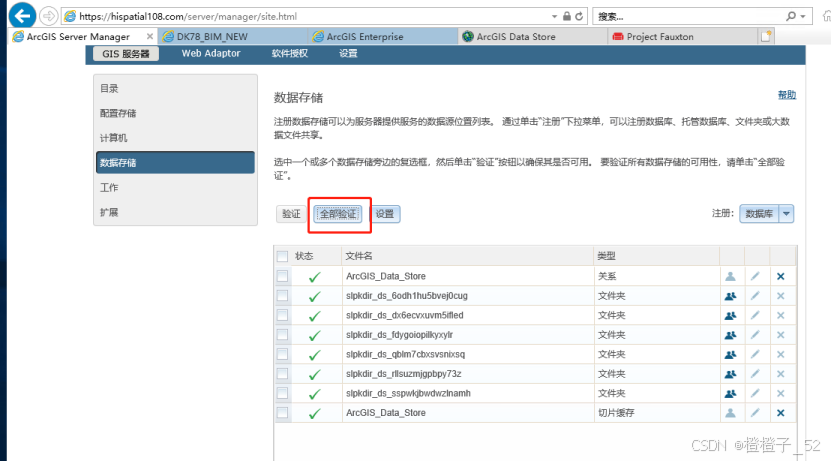Viewport: 831px width, 461px height.
Task: Click the lock security icon in address bar
Action: coord(567,16)
